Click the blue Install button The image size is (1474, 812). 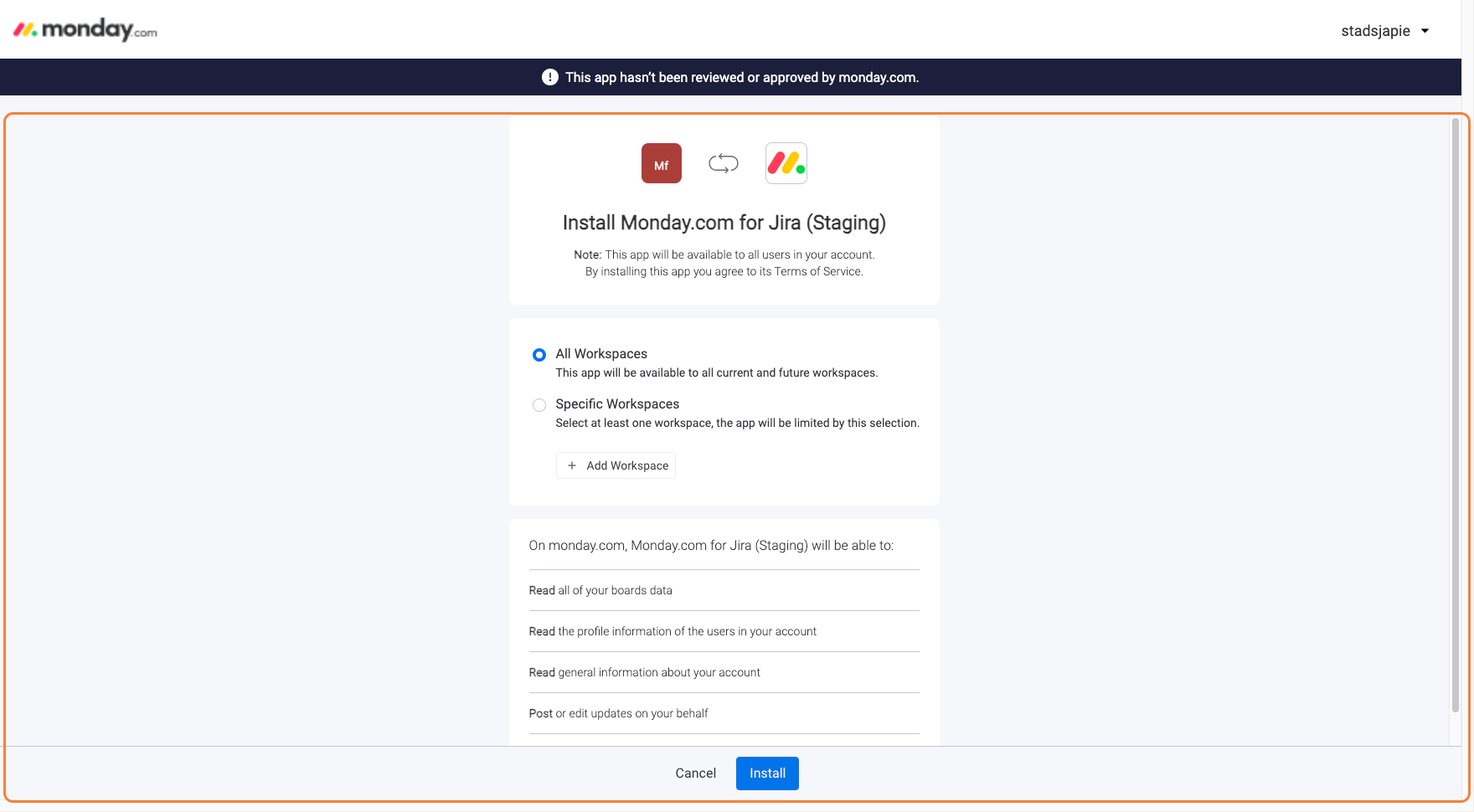tap(767, 773)
